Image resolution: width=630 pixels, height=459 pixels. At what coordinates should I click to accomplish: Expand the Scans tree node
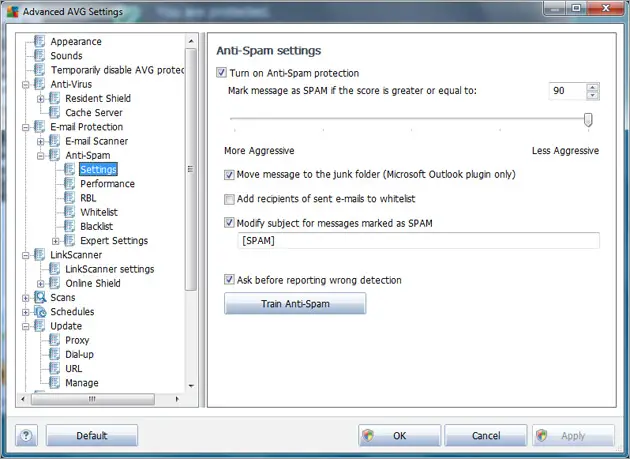tap(26, 298)
